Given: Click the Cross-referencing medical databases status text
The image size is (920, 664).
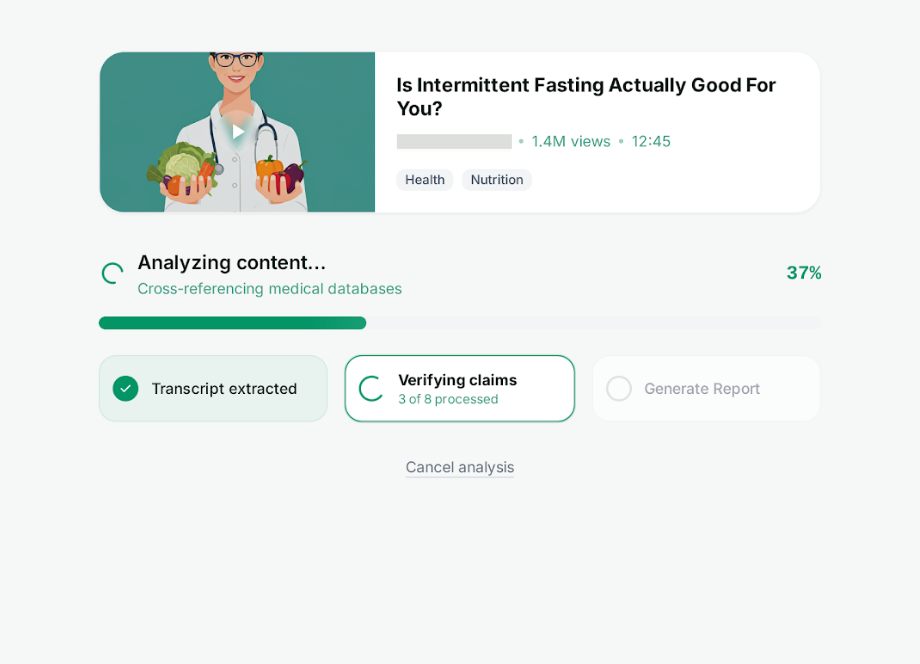Looking at the screenshot, I should (269, 288).
